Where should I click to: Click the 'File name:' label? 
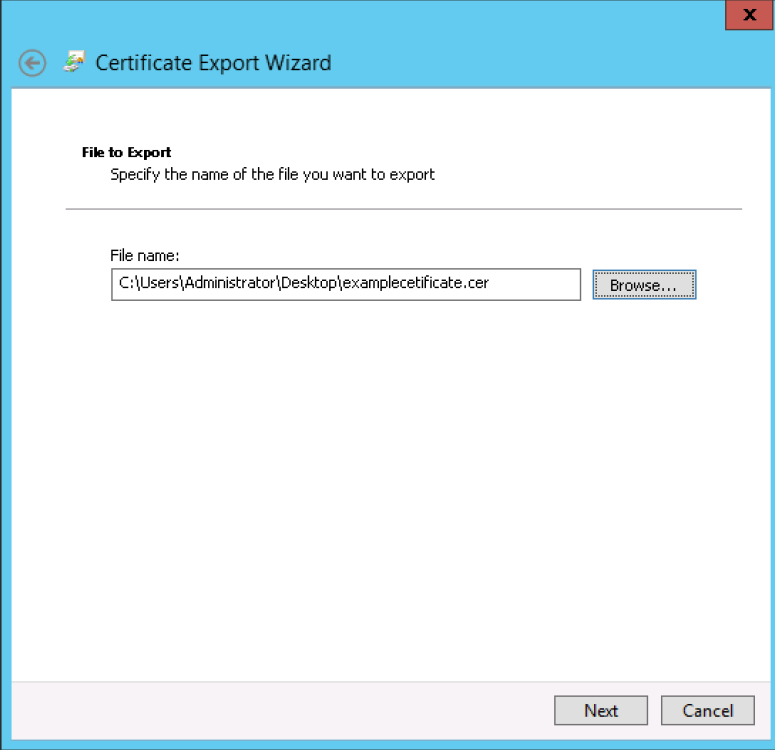point(145,255)
